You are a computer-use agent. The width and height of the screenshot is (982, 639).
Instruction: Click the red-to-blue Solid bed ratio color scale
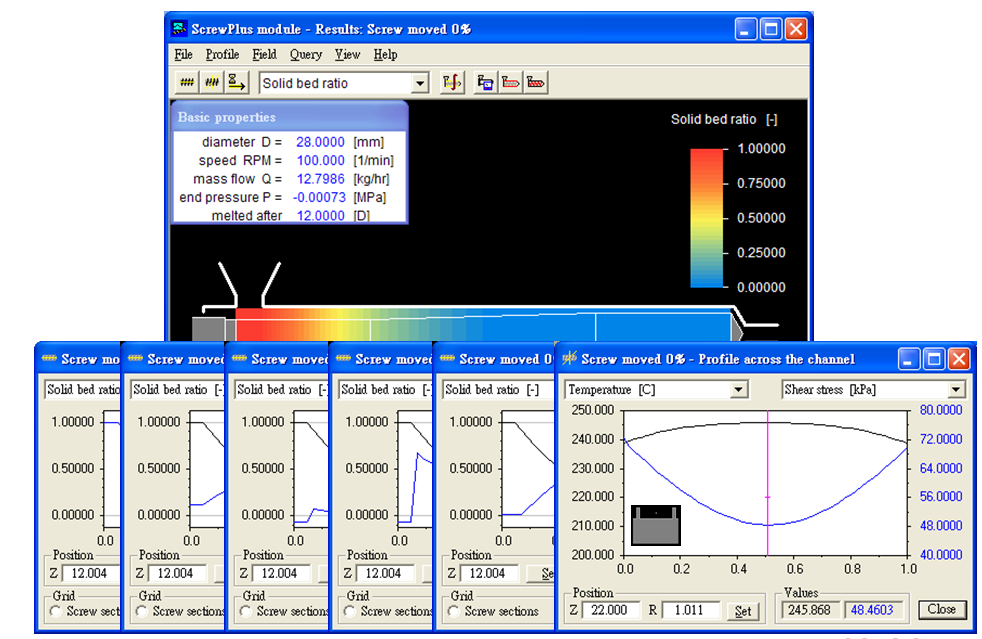point(706,218)
